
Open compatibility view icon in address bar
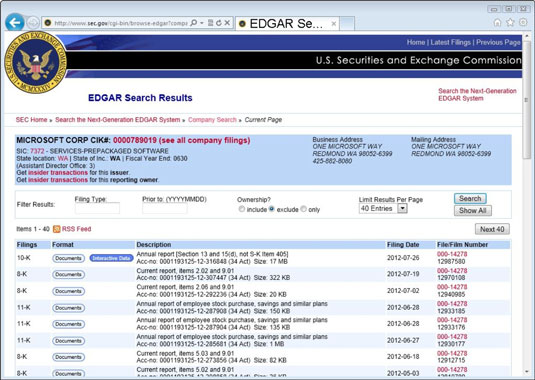(x=211, y=23)
